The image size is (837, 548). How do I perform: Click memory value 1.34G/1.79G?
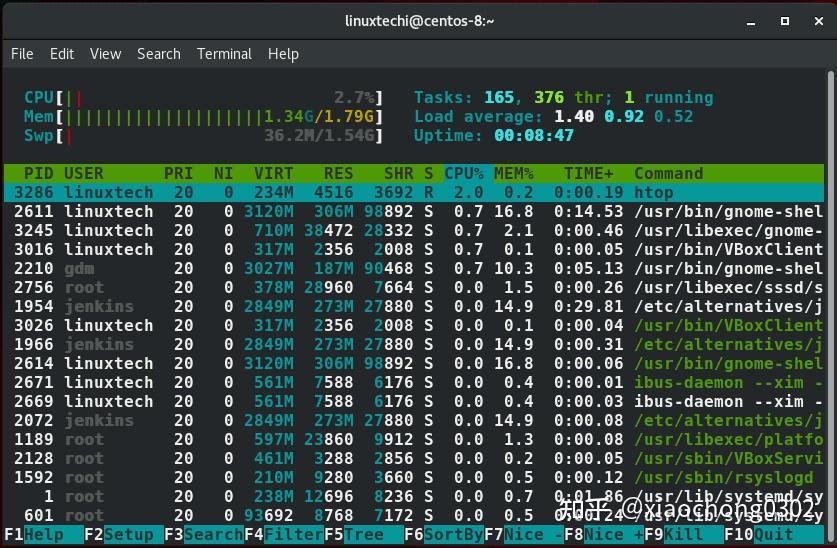[319, 116]
